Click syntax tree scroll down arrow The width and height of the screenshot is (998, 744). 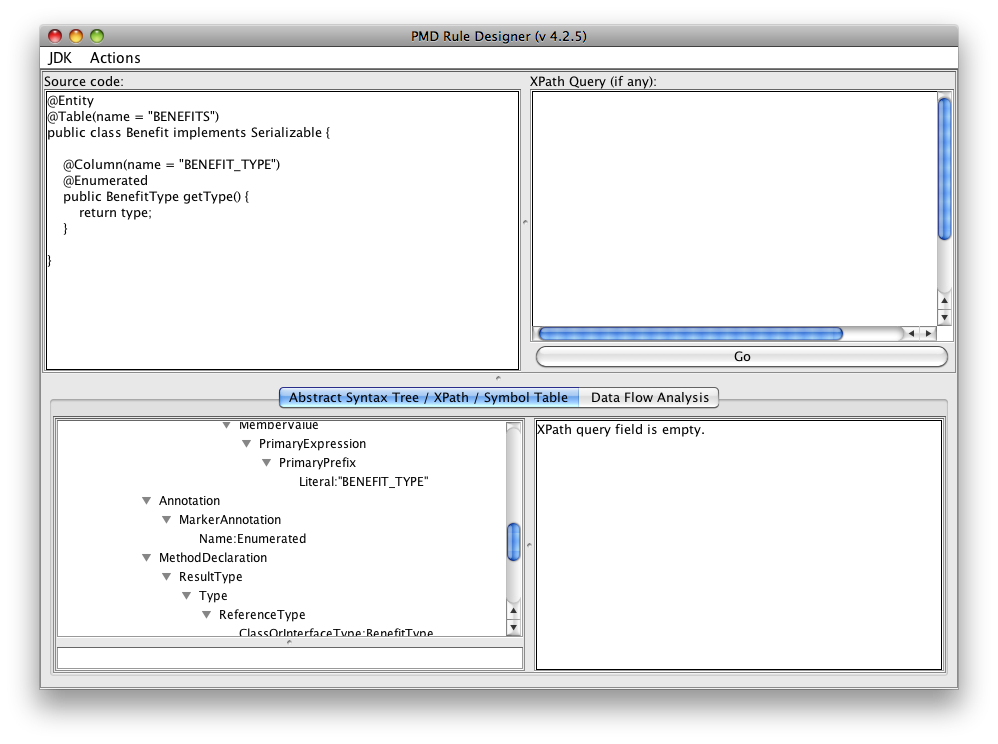[514, 628]
